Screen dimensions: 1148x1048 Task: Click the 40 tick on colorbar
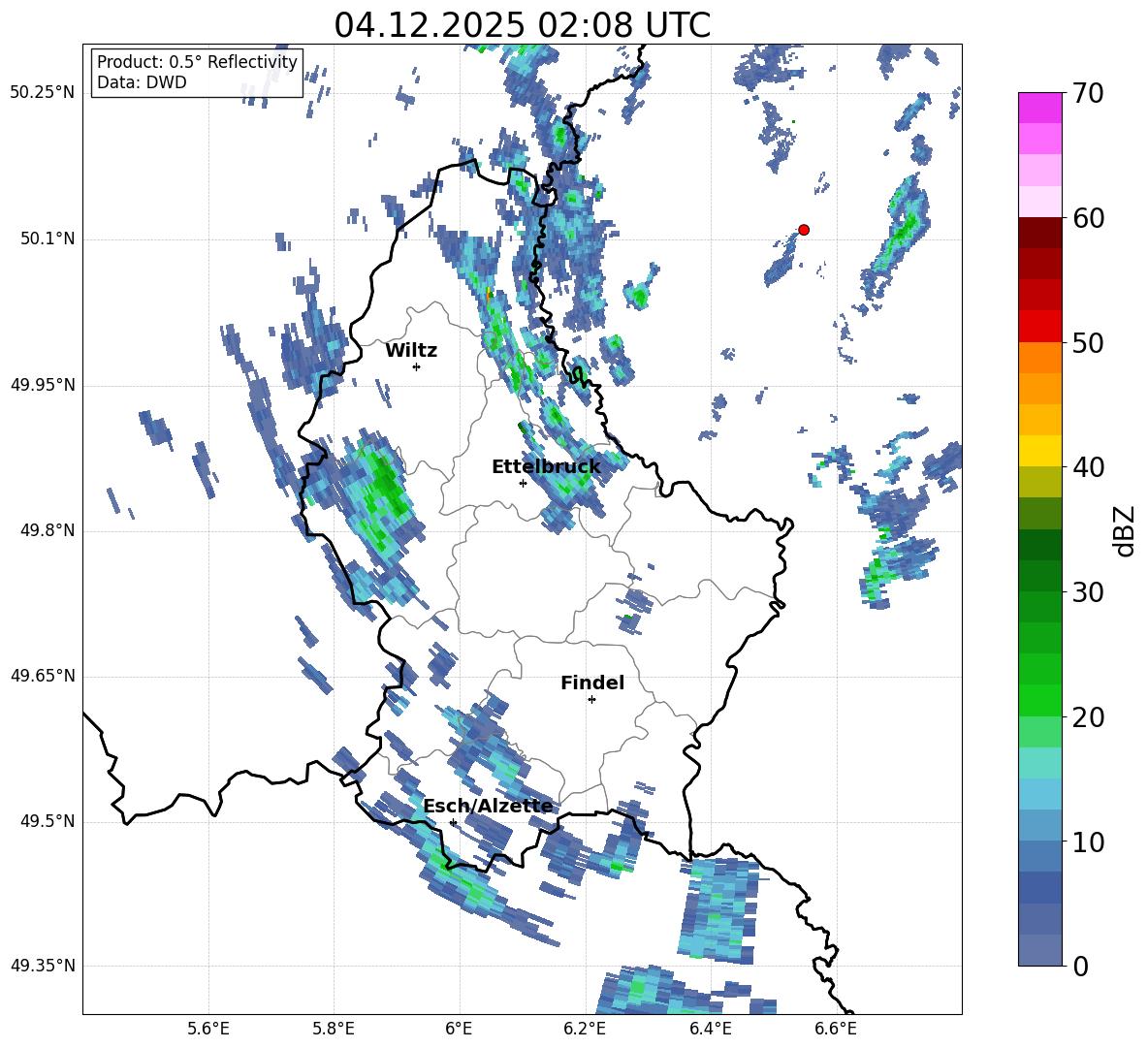point(1088,467)
